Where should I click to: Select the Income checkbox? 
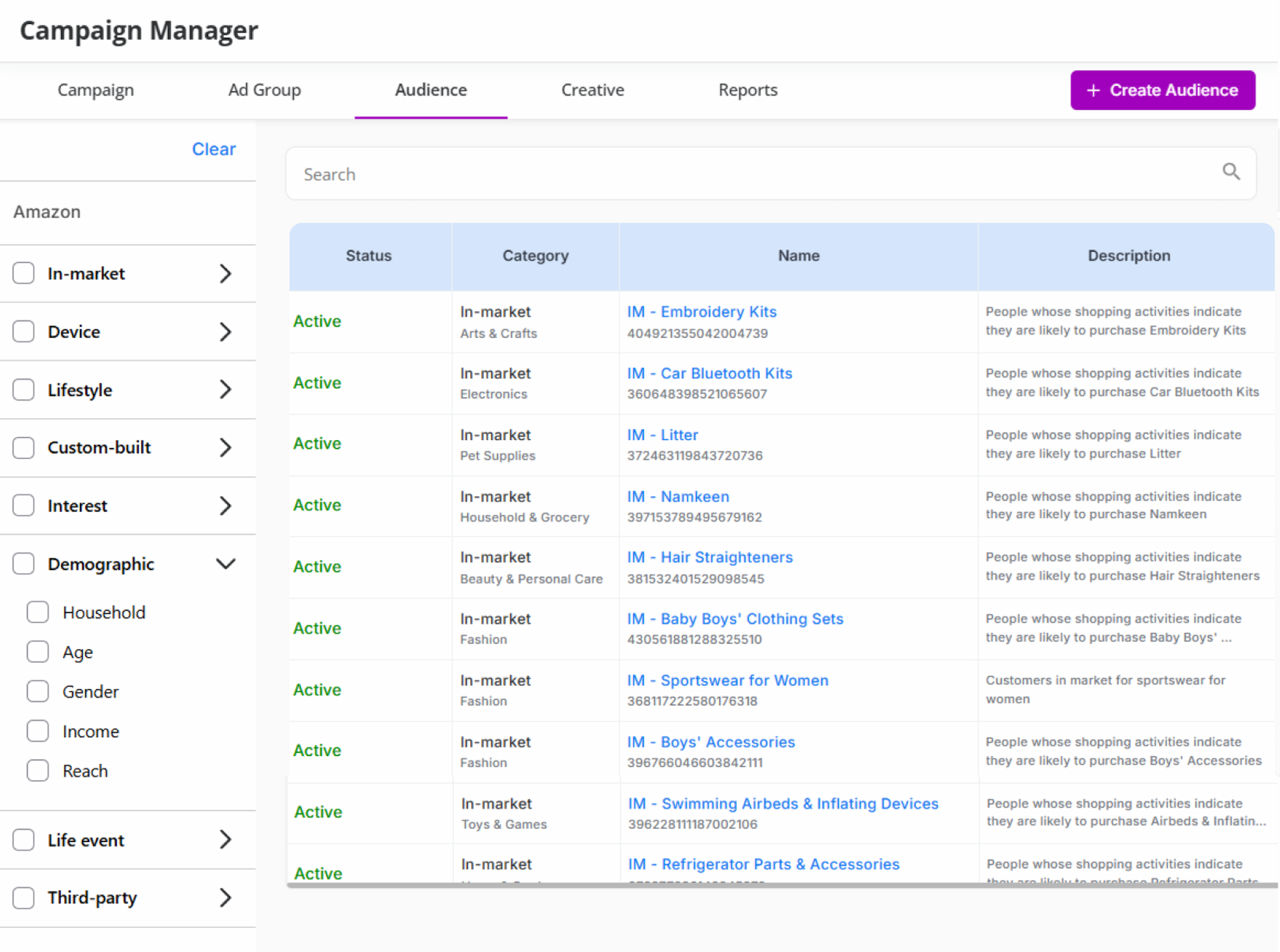click(x=38, y=731)
